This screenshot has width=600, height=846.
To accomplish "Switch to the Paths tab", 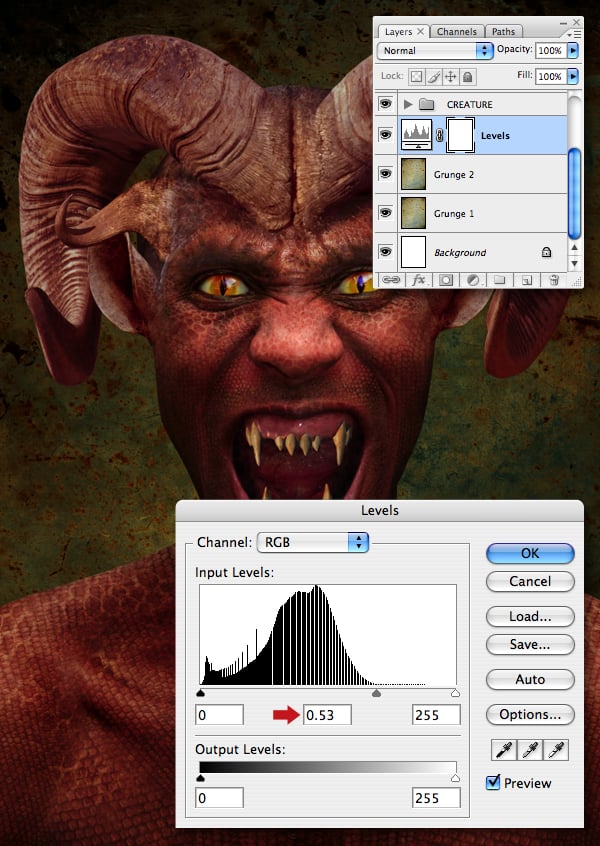I will 503,32.
